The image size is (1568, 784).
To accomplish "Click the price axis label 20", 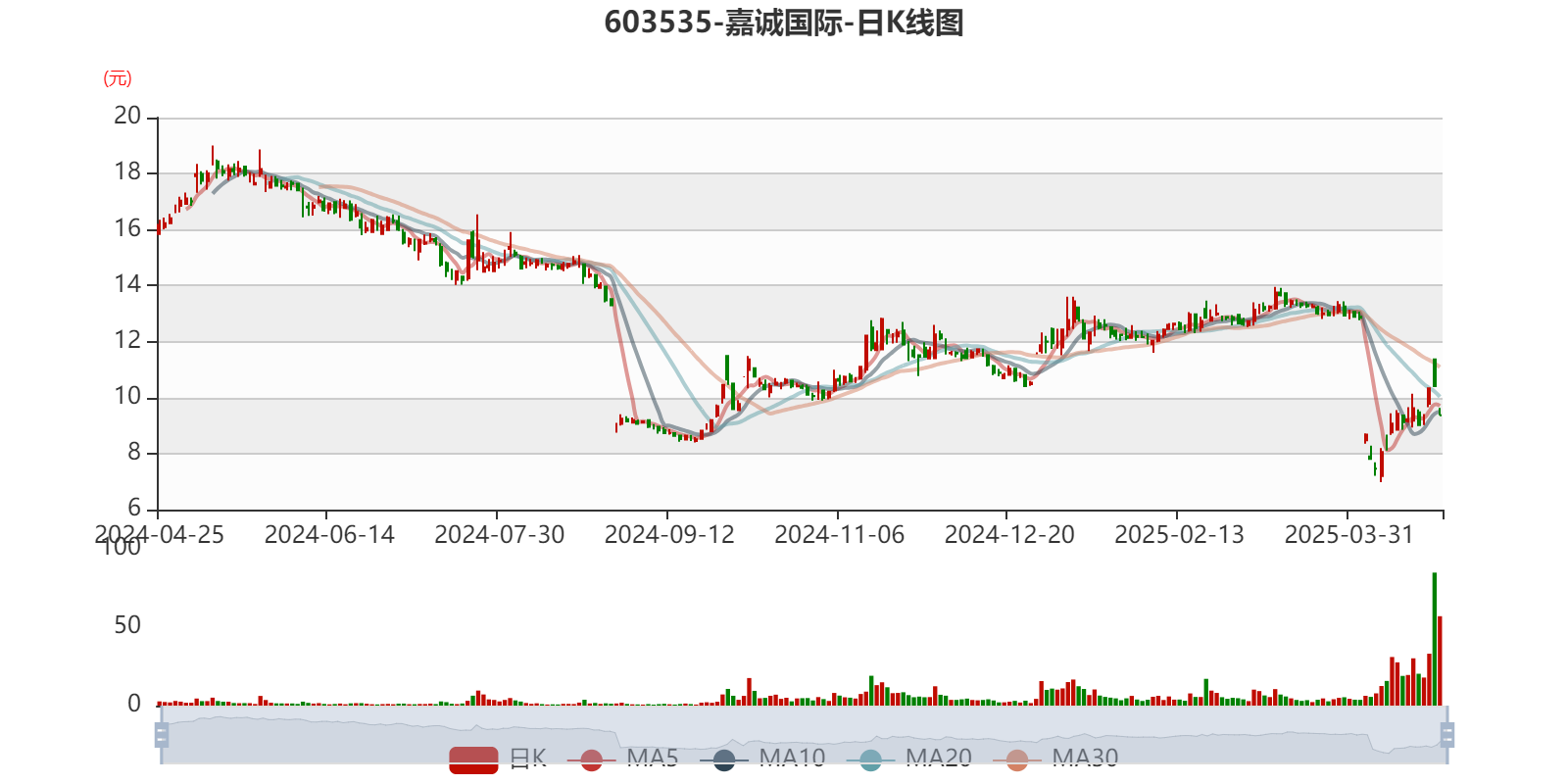I will [127, 116].
